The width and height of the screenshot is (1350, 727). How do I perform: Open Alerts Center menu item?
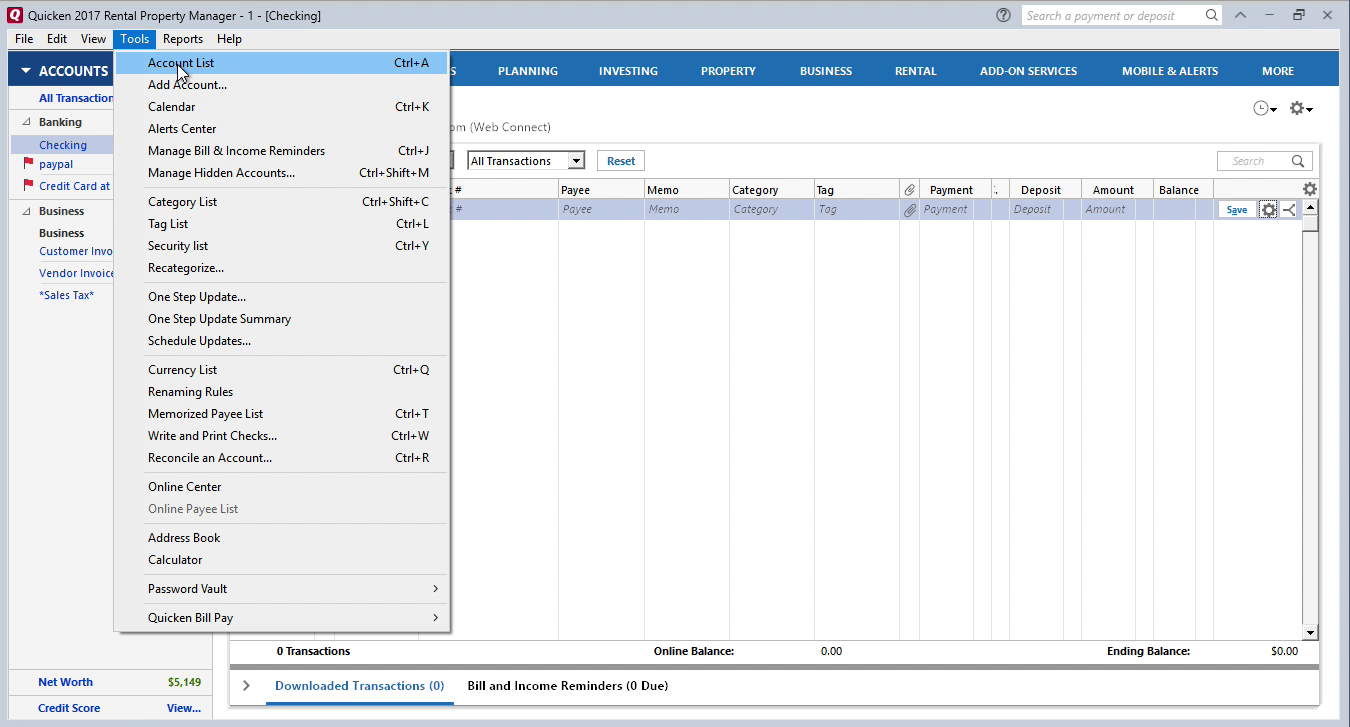point(281,129)
